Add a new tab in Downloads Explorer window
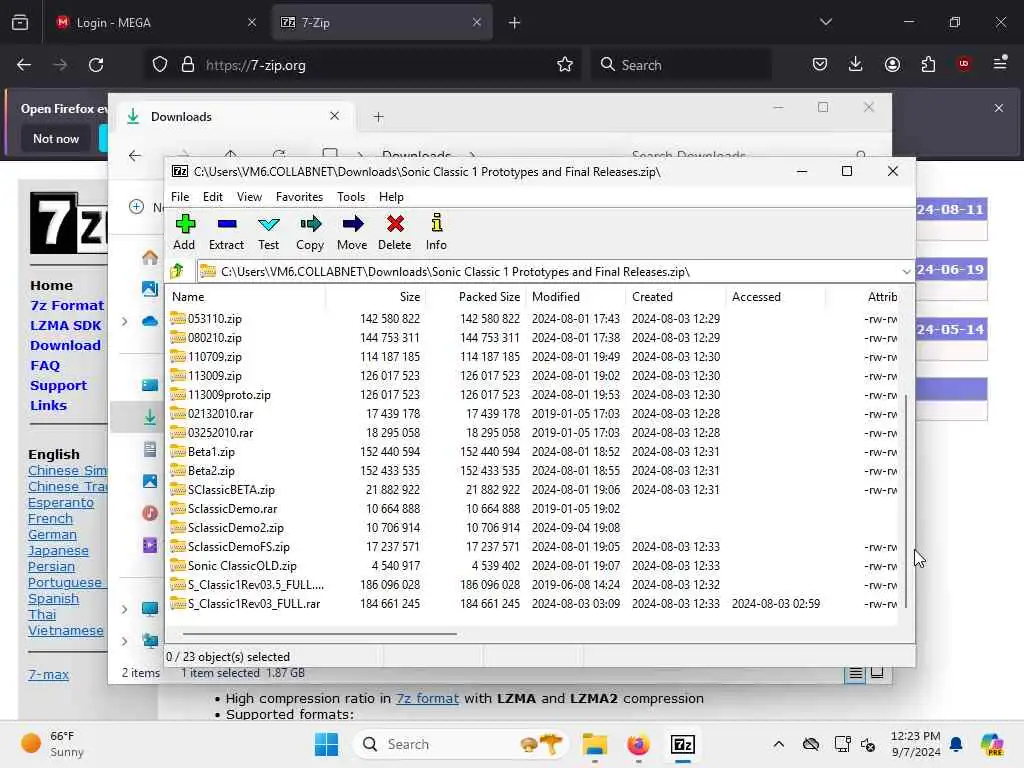 [x=378, y=117]
